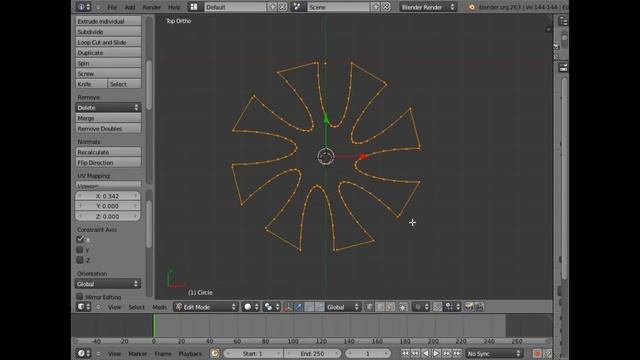Click the Remove Doubles button
Viewport: 640px width, 360px height.
(108, 129)
